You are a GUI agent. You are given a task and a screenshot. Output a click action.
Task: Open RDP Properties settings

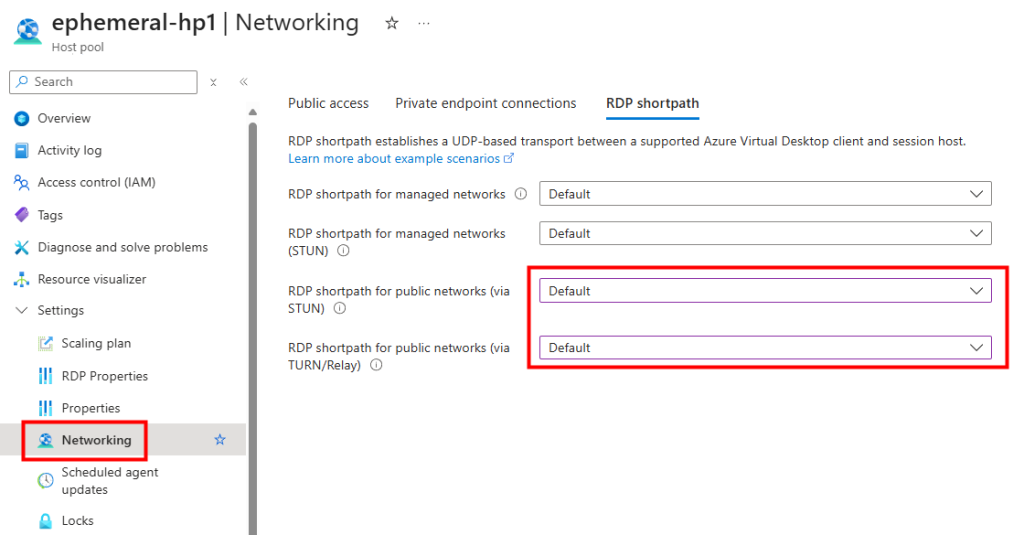104,376
